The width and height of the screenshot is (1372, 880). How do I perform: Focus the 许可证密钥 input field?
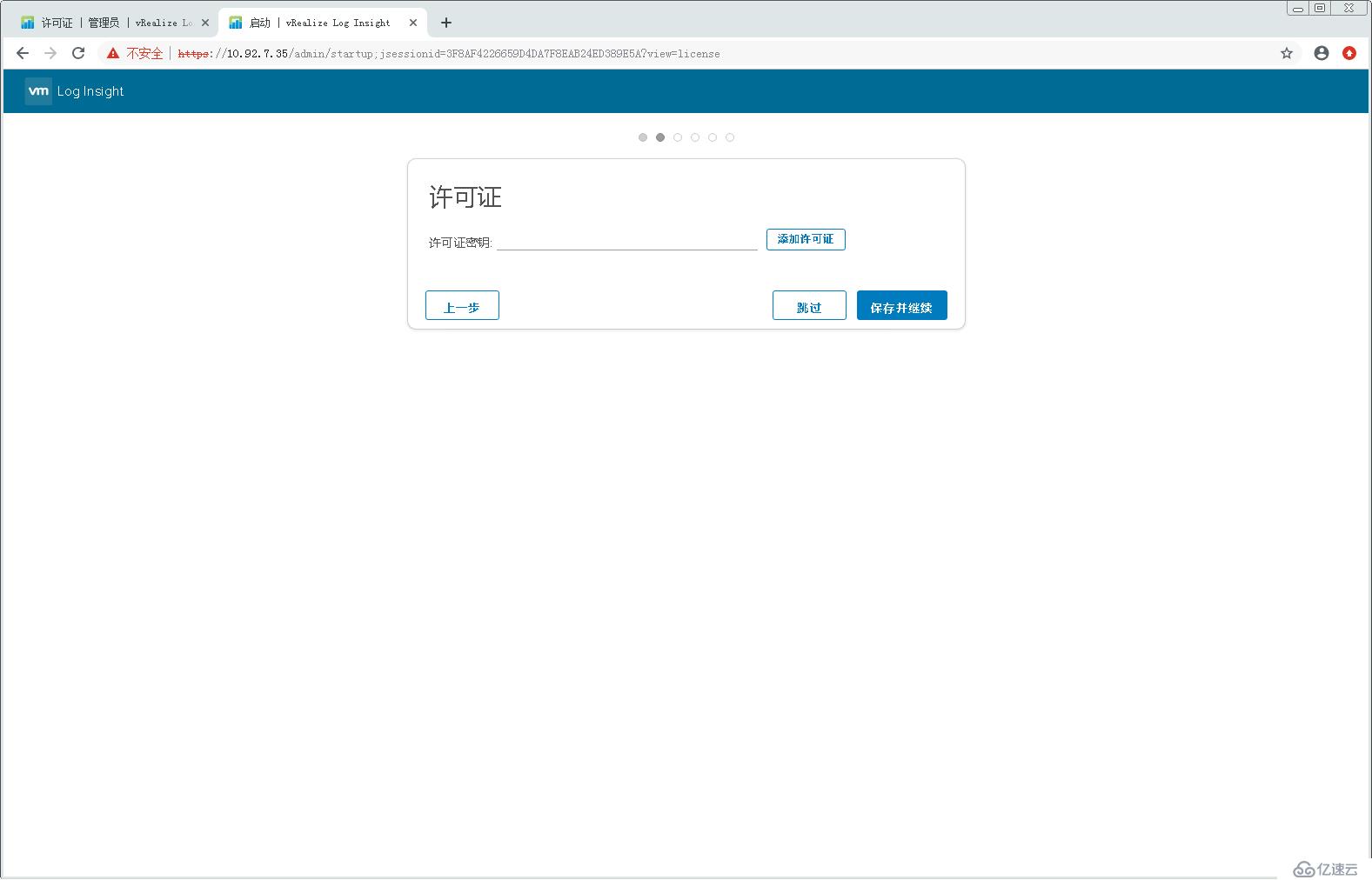[627, 242]
